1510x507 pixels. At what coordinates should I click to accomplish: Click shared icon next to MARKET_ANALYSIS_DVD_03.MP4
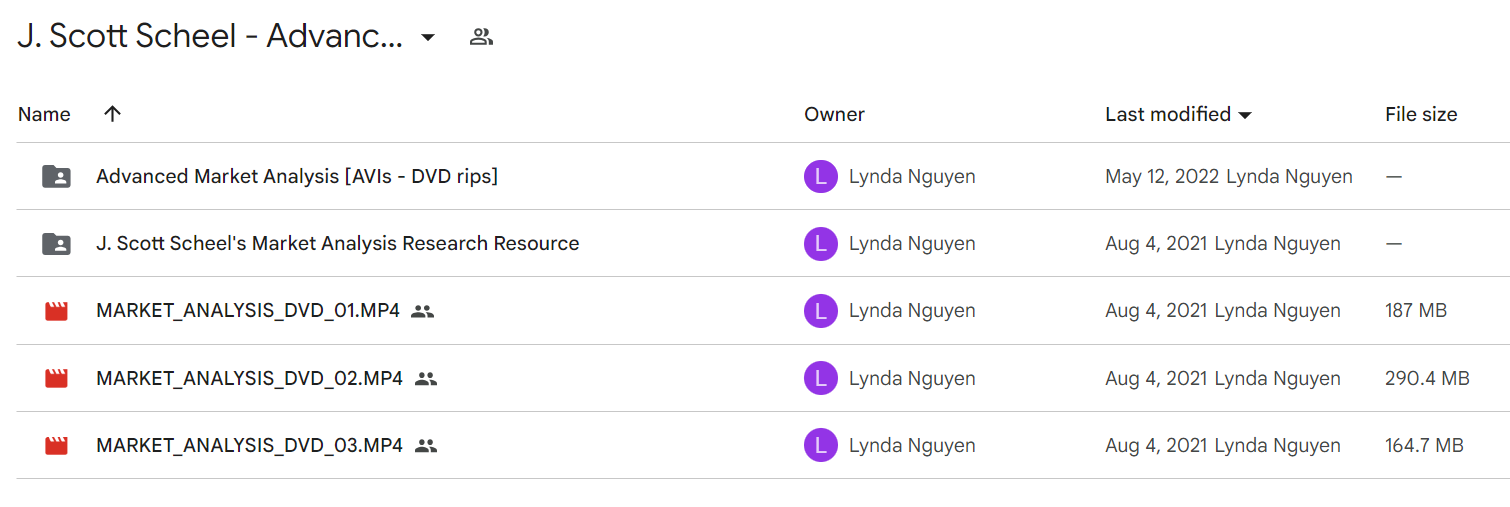click(x=426, y=446)
